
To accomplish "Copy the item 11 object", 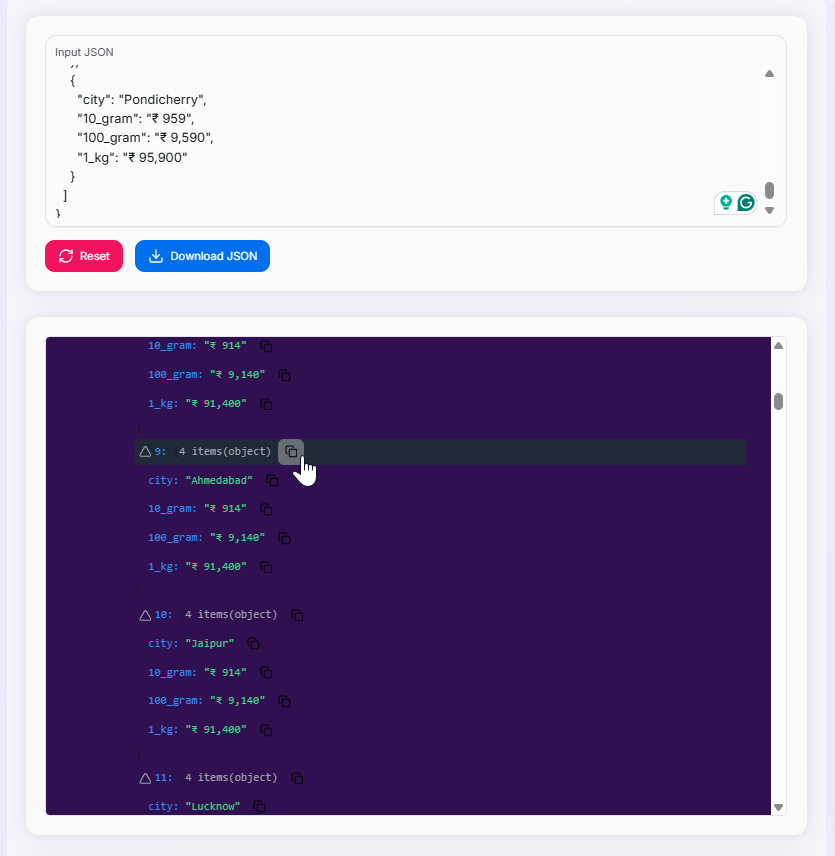I will point(297,778).
